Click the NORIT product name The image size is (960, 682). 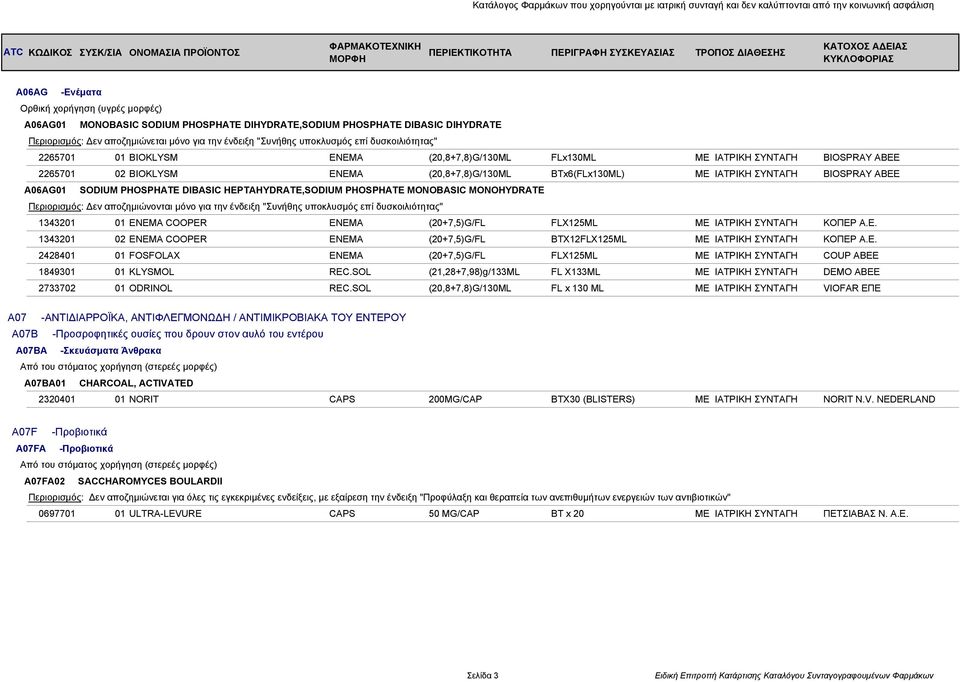pos(143,400)
